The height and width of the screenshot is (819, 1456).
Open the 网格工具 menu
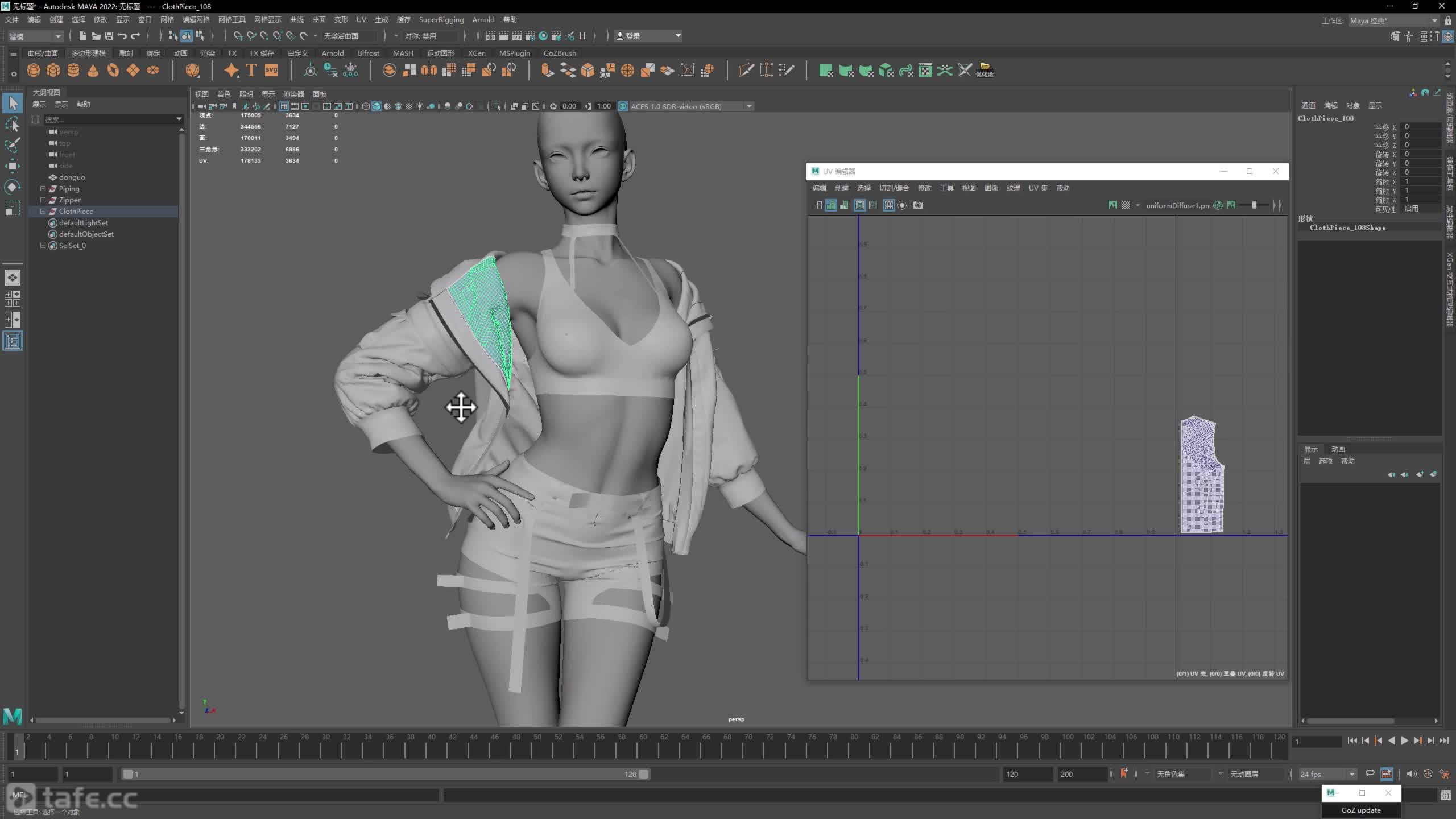[231, 20]
